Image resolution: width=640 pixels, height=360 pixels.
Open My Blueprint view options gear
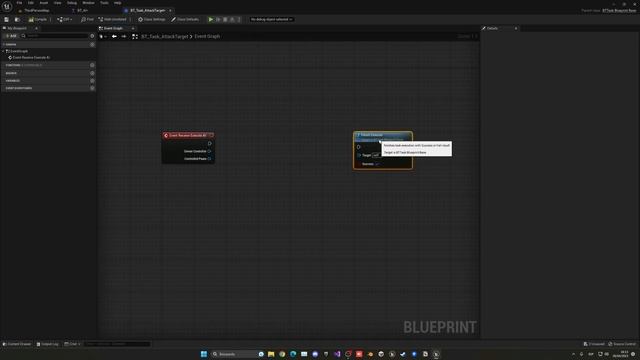click(x=92, y=36)
